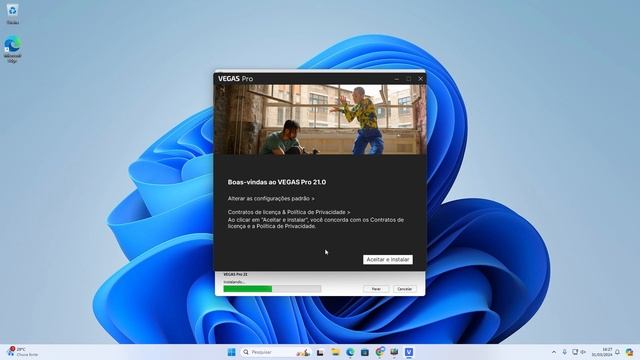Click the Parar button beside Cancelar

(376, 289)
